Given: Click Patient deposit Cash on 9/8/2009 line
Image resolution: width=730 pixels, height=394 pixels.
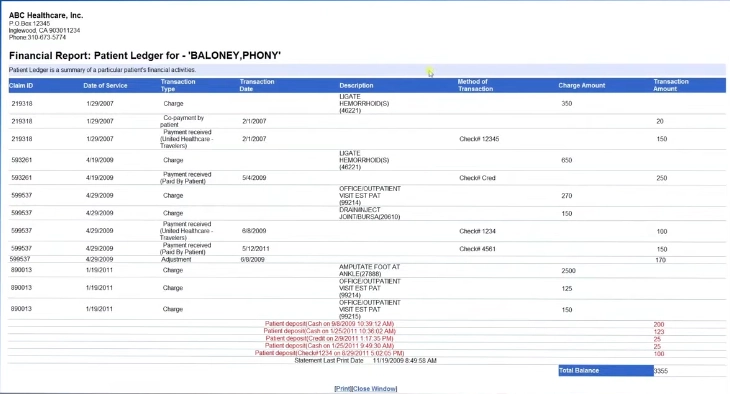Looking at the screenshot, I should tap(329, 324).
